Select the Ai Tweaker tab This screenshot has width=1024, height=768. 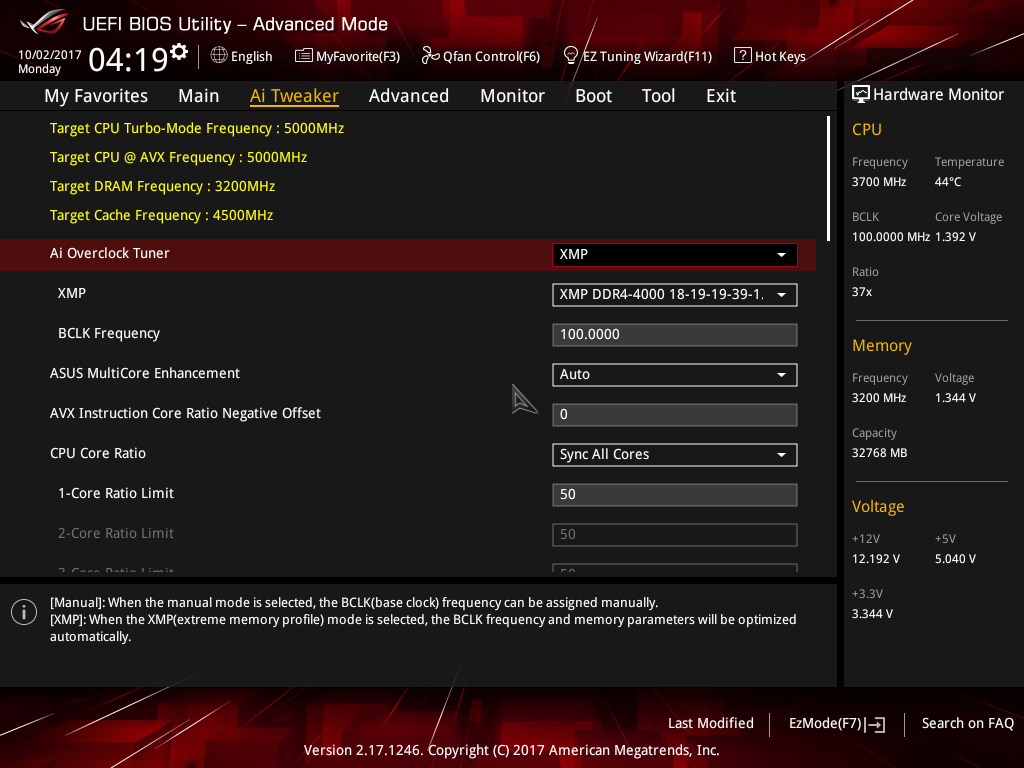coord(294,96)
